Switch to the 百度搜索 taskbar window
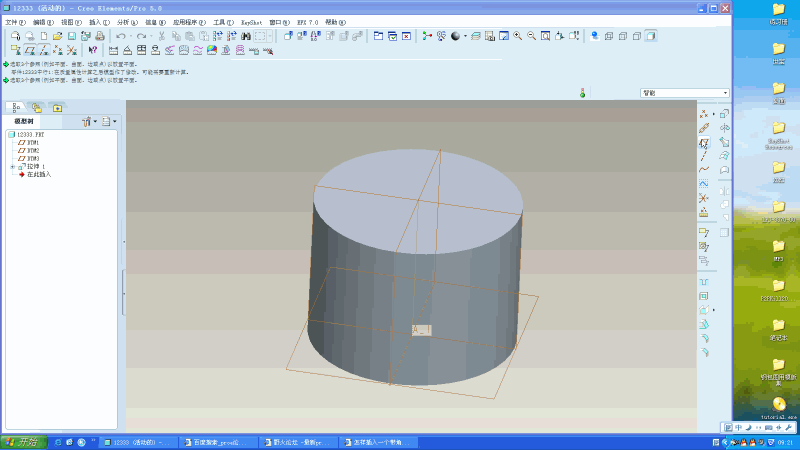This screenshot has width=800, height=450. [219, 442]
